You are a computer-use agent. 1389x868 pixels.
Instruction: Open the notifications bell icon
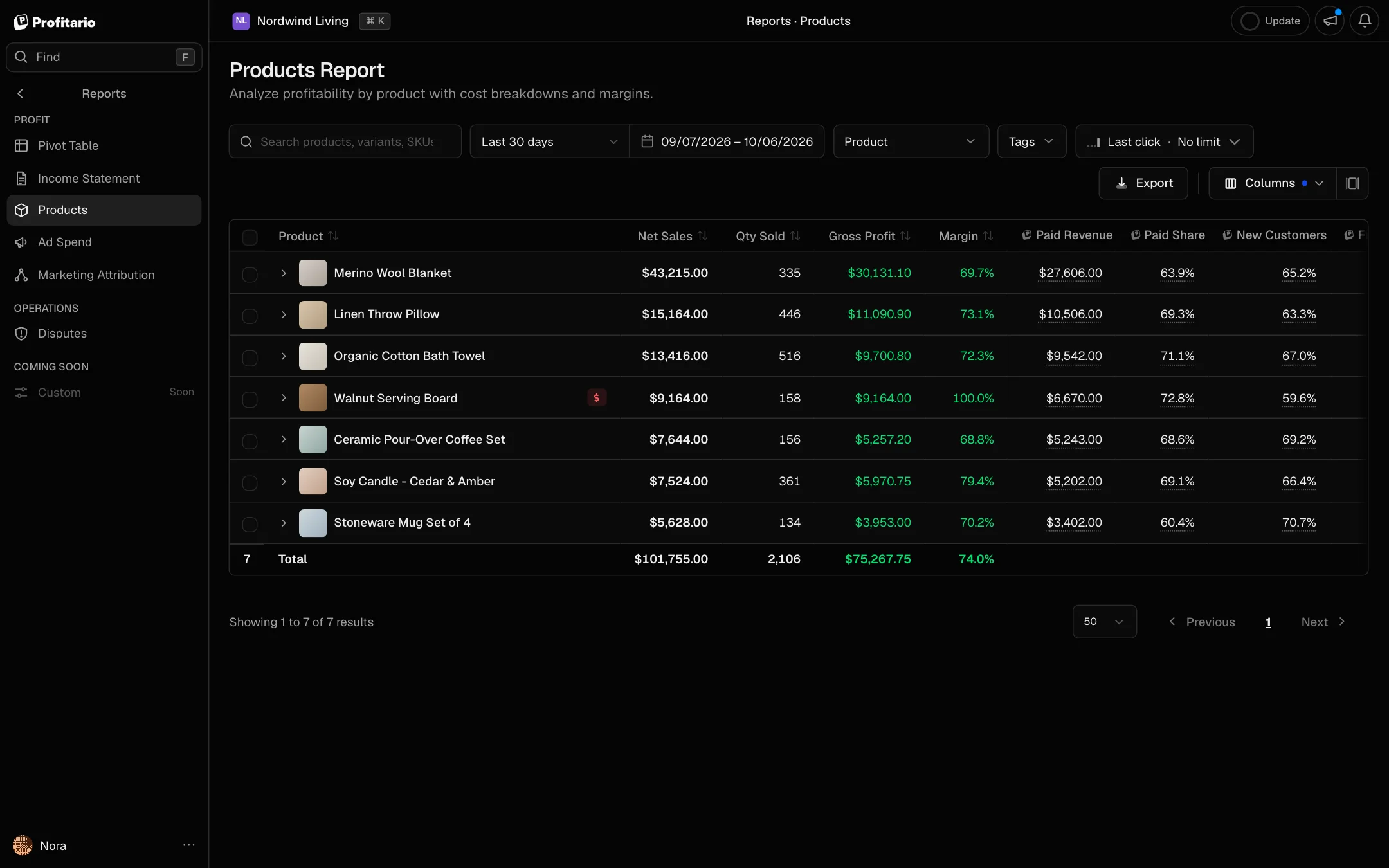pyautogui.click(x=1365, y=21)
